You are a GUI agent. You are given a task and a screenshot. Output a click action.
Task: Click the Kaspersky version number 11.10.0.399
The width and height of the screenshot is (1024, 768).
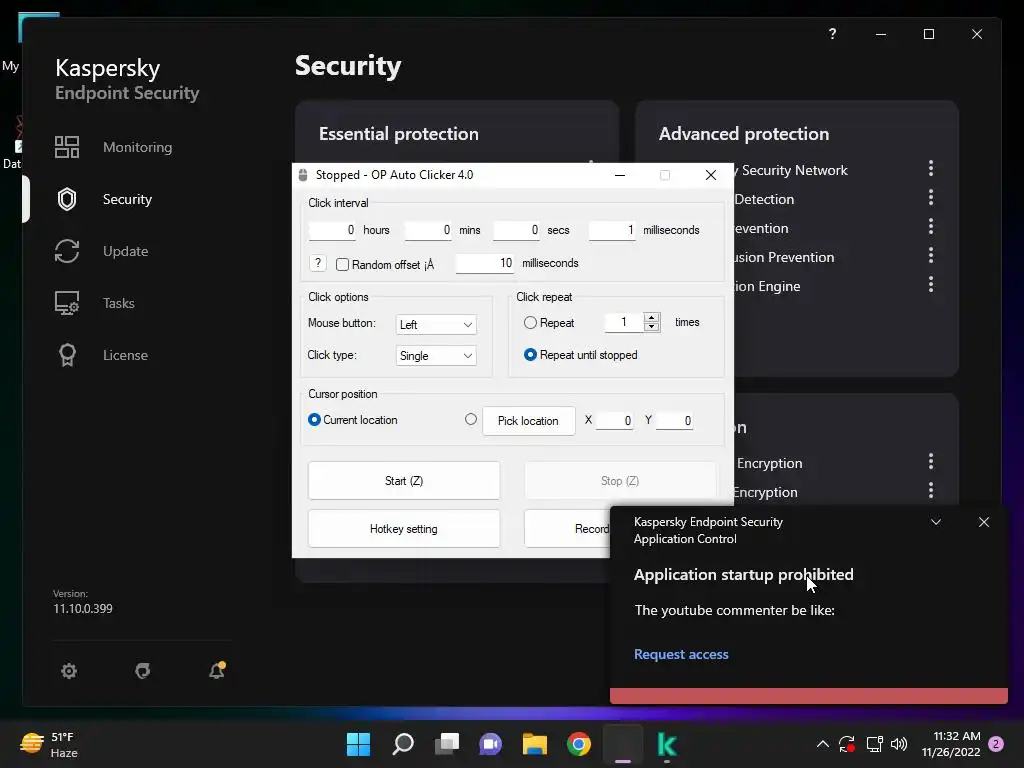83,609
